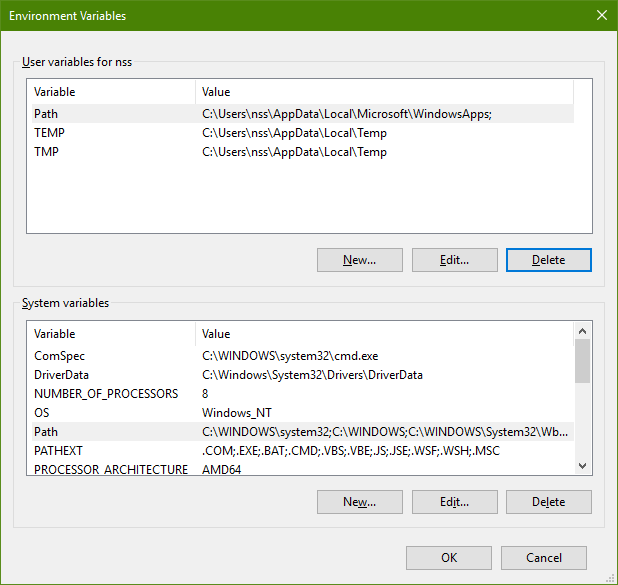Click Edit button under user variables
Screen dimensions: 618x585
[454, 260]
